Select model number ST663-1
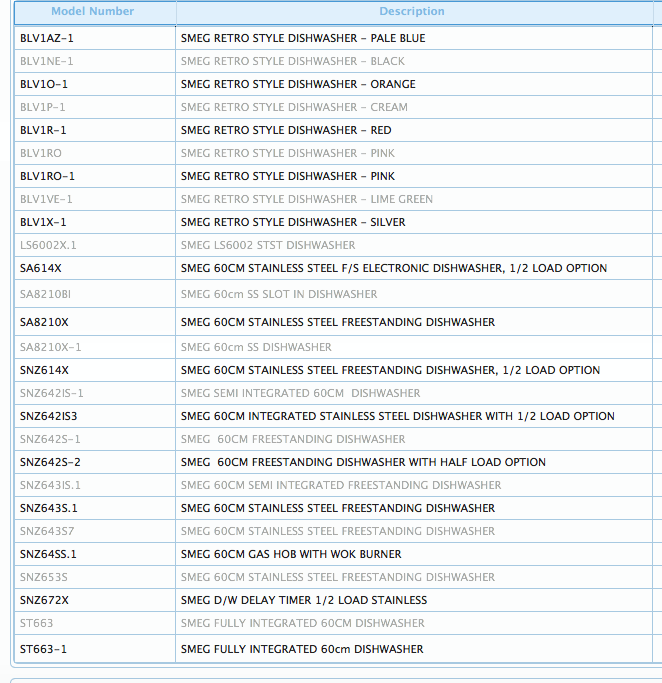The height and width of the screenshot is (683, 662). click(44, 649)
